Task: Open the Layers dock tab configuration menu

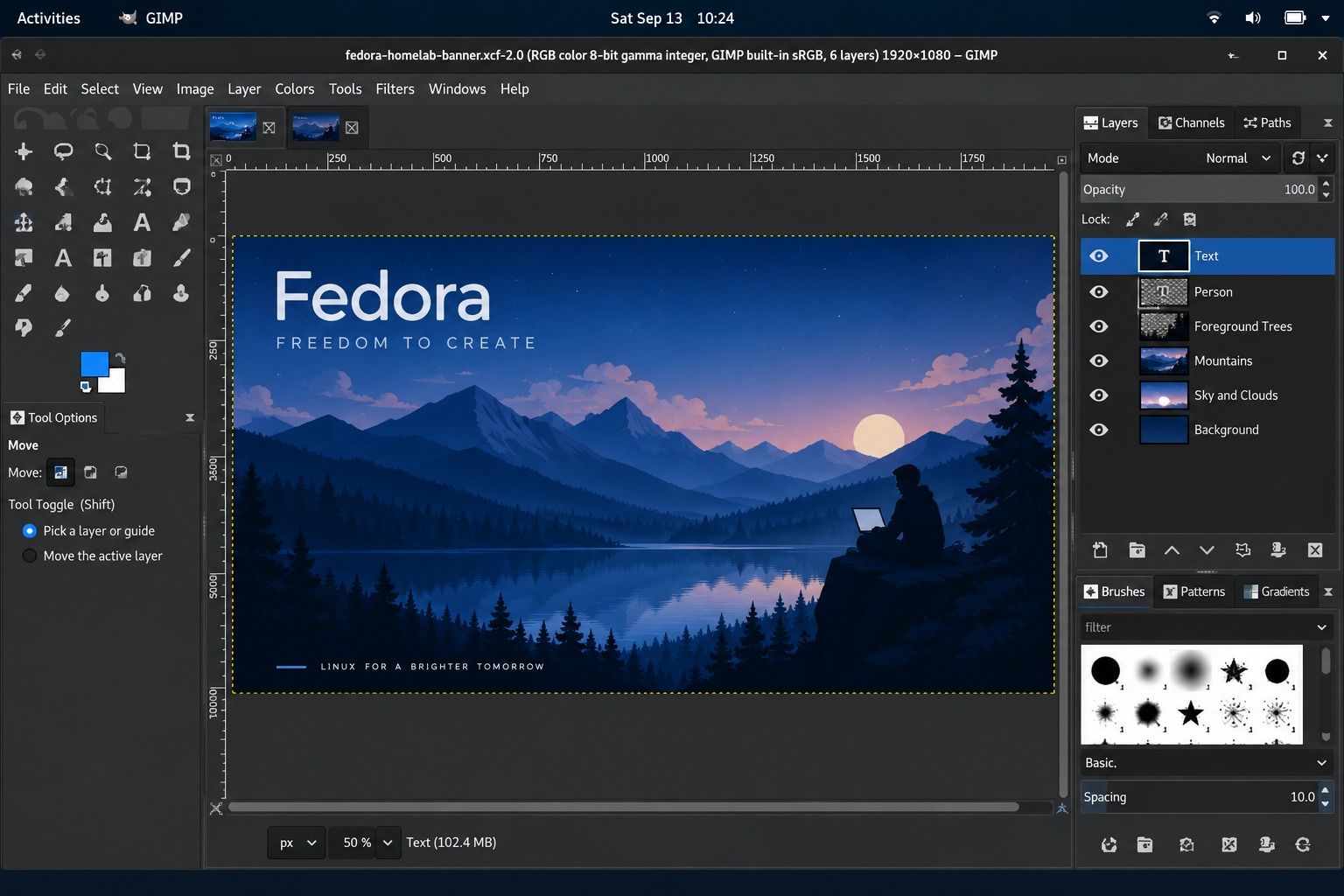Action: pos(1327,122)
